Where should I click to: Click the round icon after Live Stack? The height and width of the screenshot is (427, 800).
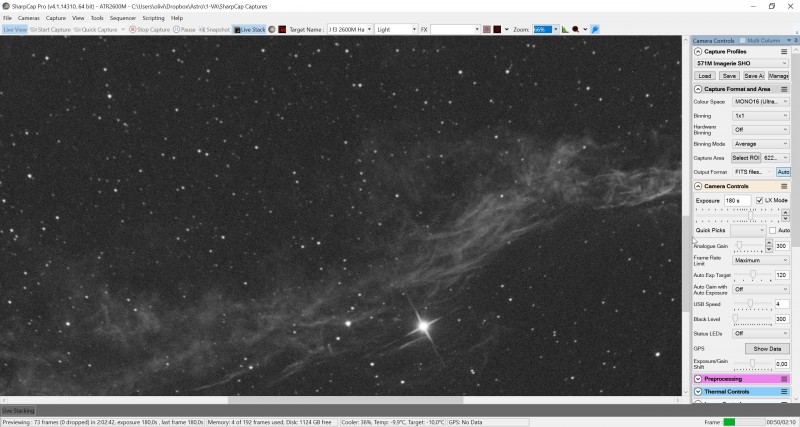[272, 30]
